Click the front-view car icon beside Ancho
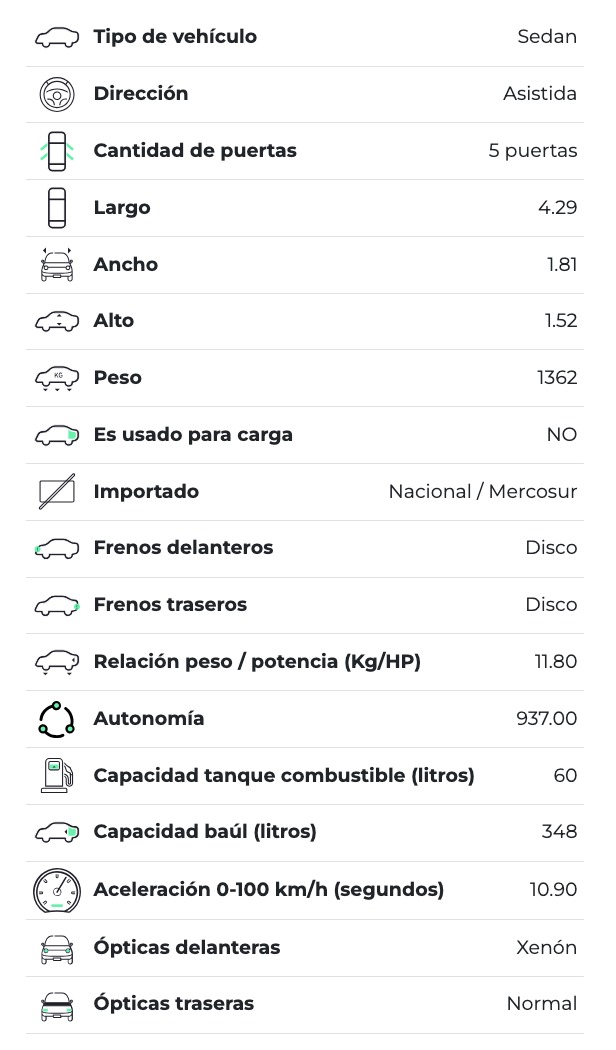The height and width of the screenshot is (1050, 616). tap(57, 265)
